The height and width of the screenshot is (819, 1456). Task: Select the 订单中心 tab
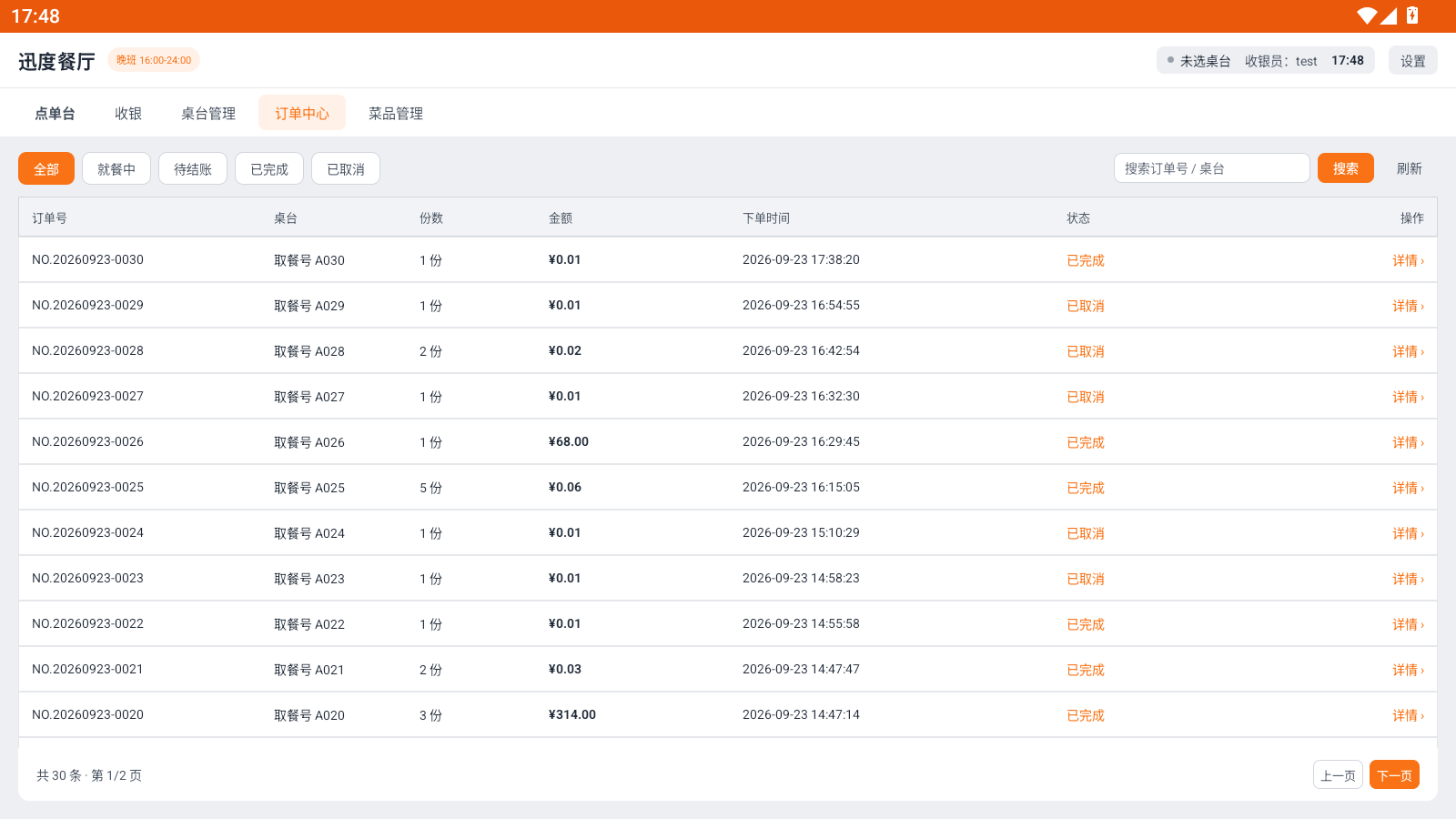pyautogui.click(x=302, y=114)
